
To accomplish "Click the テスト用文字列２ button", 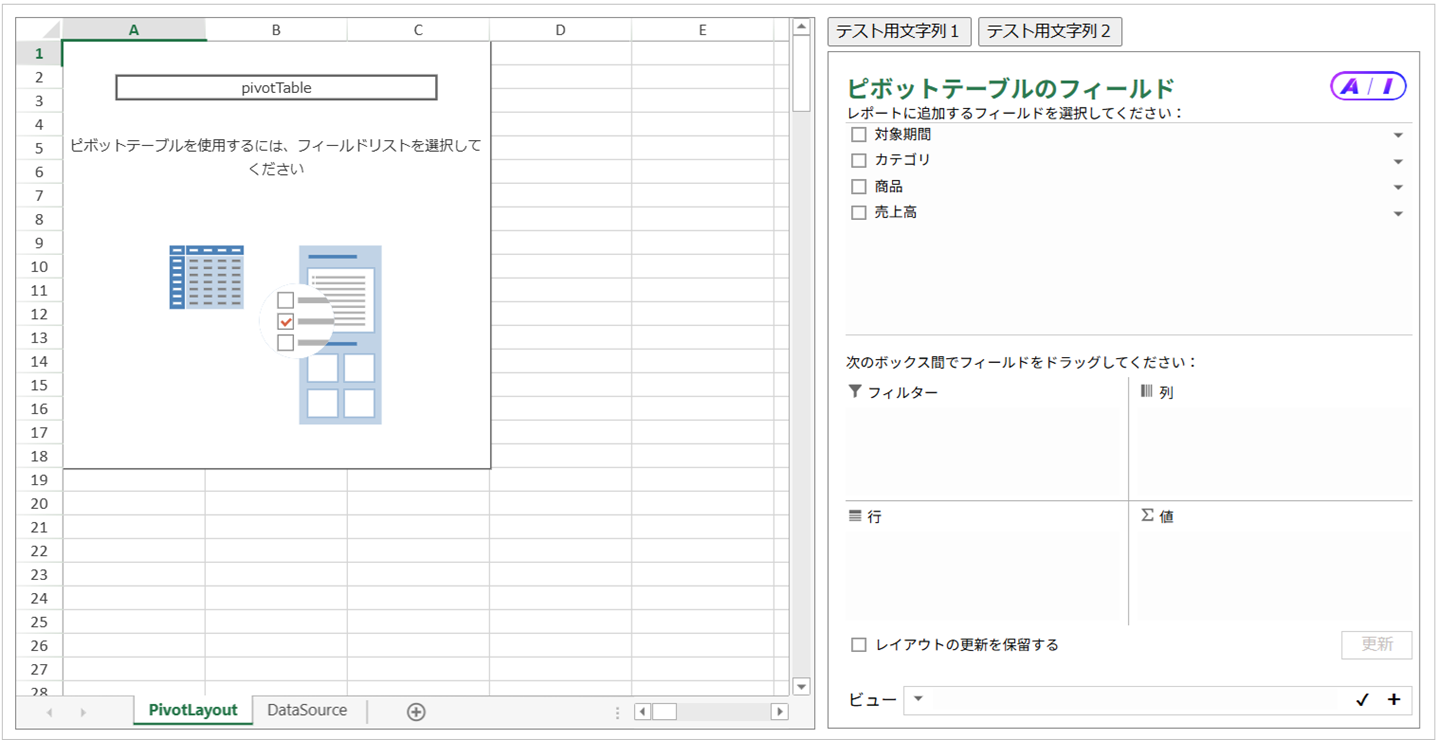I will point(1050,31).
